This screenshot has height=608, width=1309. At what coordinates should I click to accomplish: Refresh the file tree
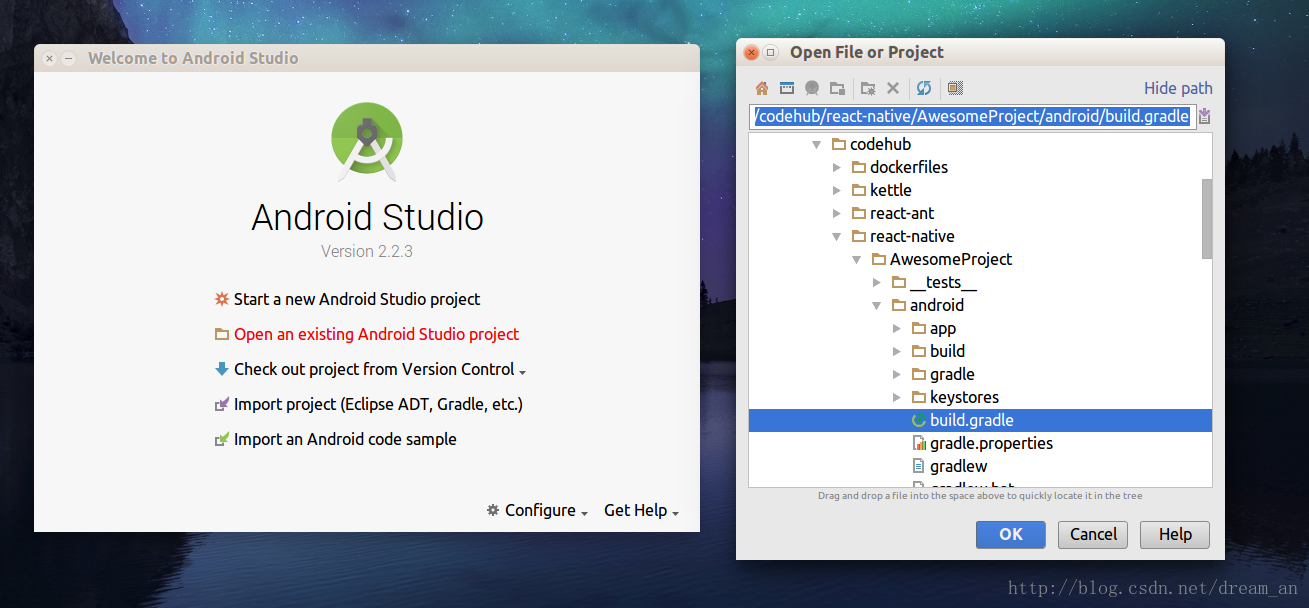tap(924, 88)
